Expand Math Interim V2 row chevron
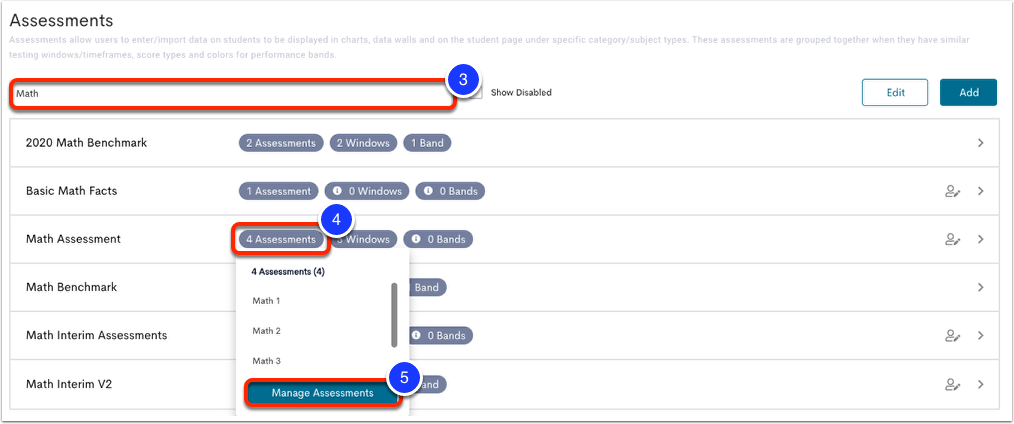 click(980, 384)
